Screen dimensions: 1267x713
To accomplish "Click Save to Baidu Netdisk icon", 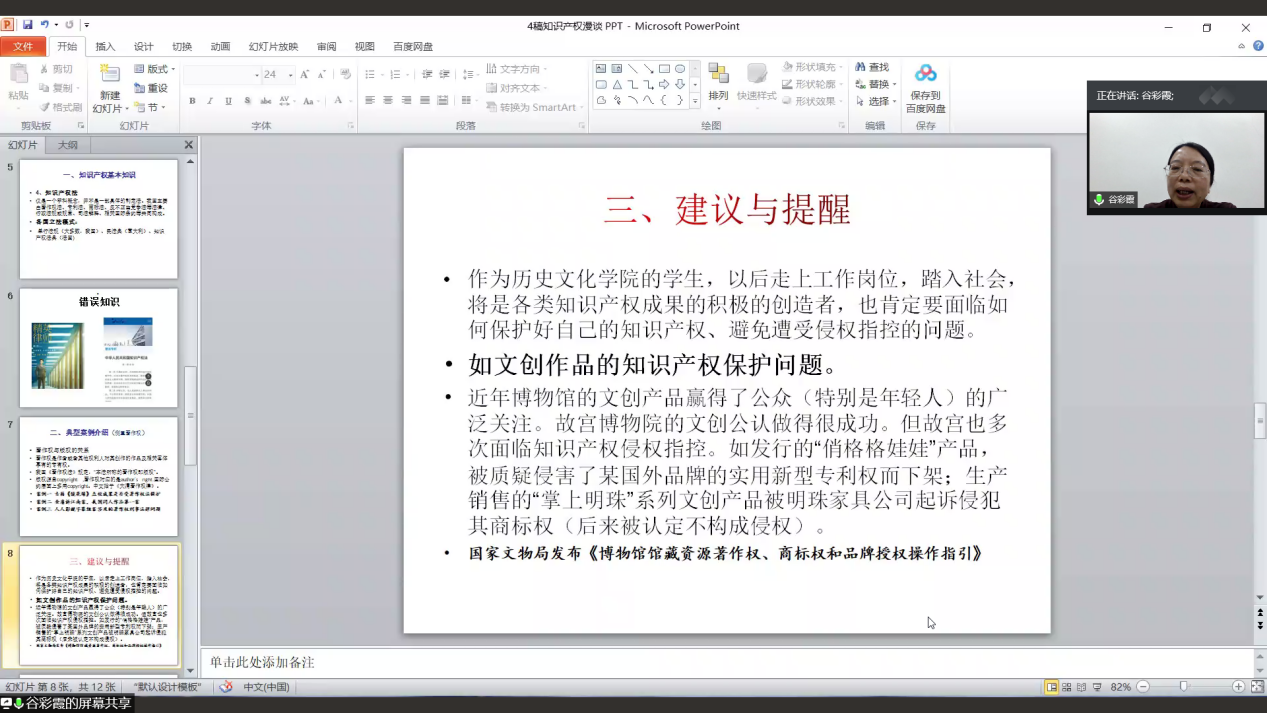I will 925,74.
